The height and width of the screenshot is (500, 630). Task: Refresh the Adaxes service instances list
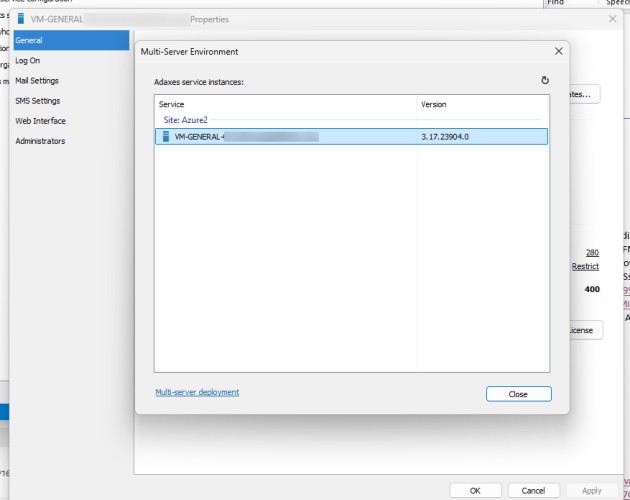545,80
